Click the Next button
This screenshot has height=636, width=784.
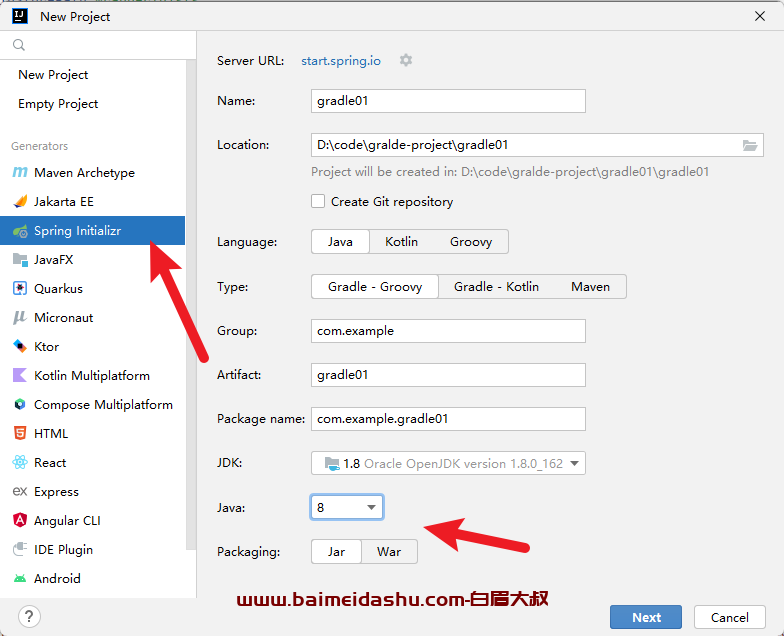[646, 617]
